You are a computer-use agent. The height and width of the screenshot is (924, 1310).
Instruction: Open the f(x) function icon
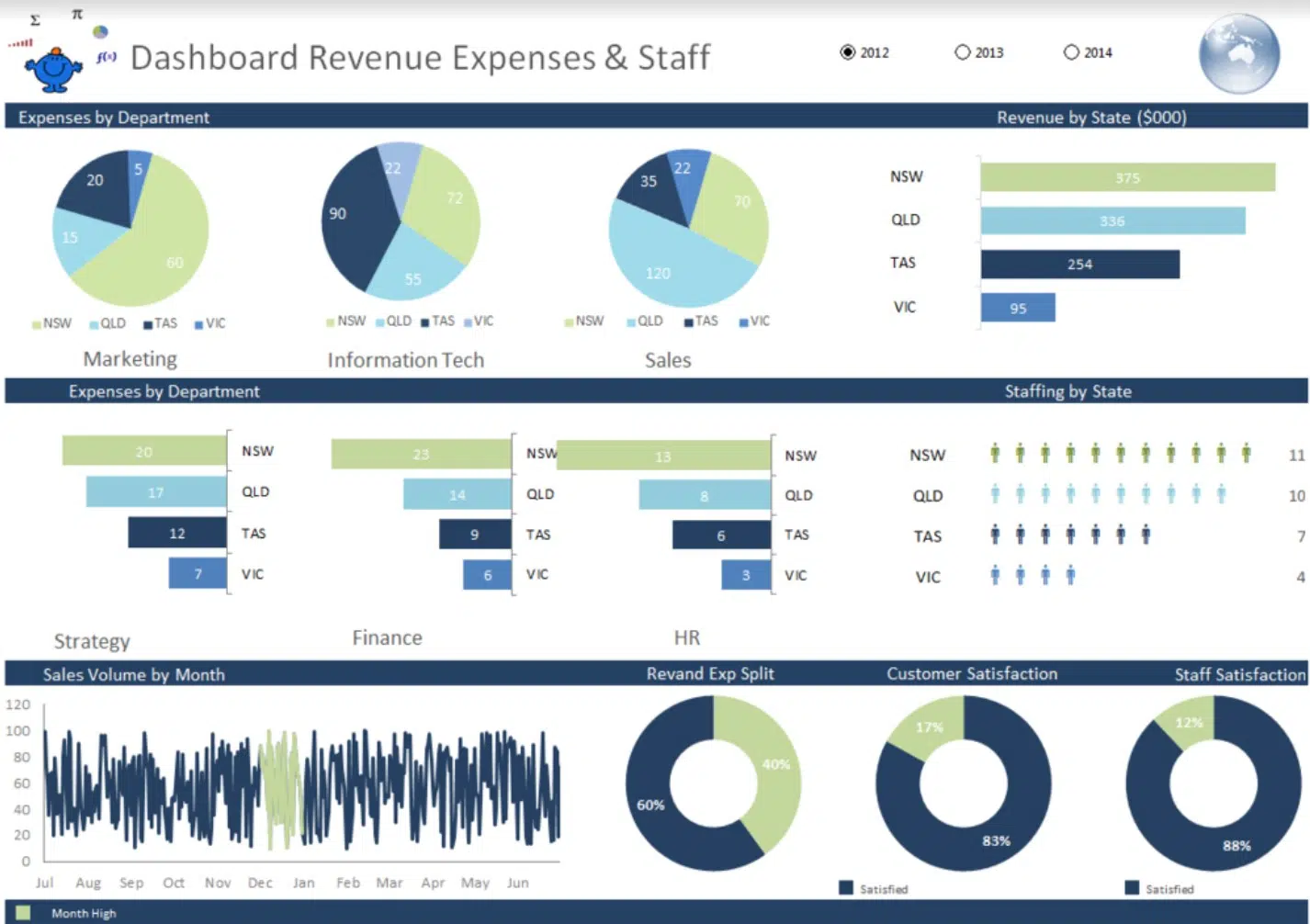click(x=106, y=55)
